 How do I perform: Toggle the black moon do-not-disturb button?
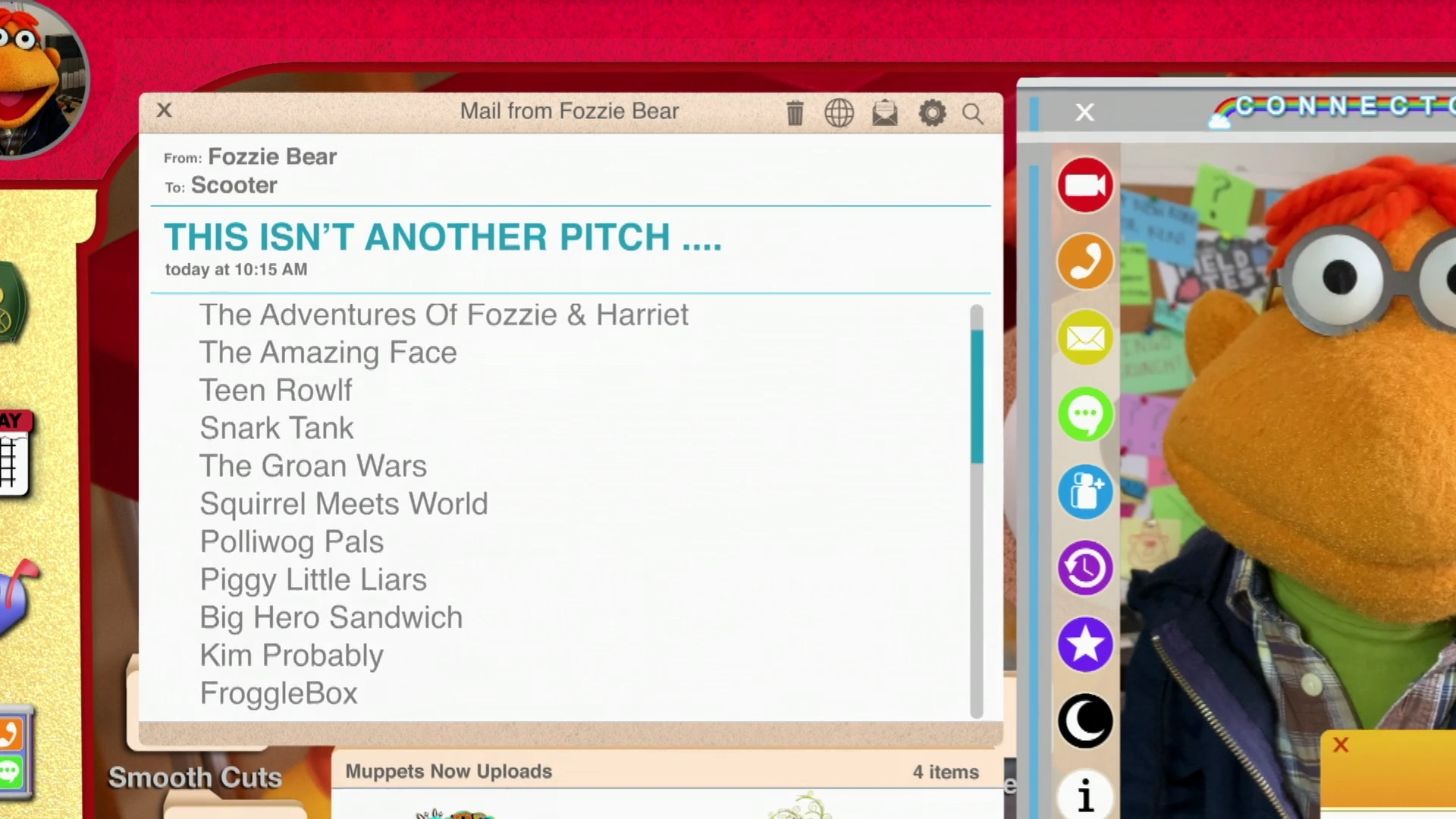(x=1085, y=720)
